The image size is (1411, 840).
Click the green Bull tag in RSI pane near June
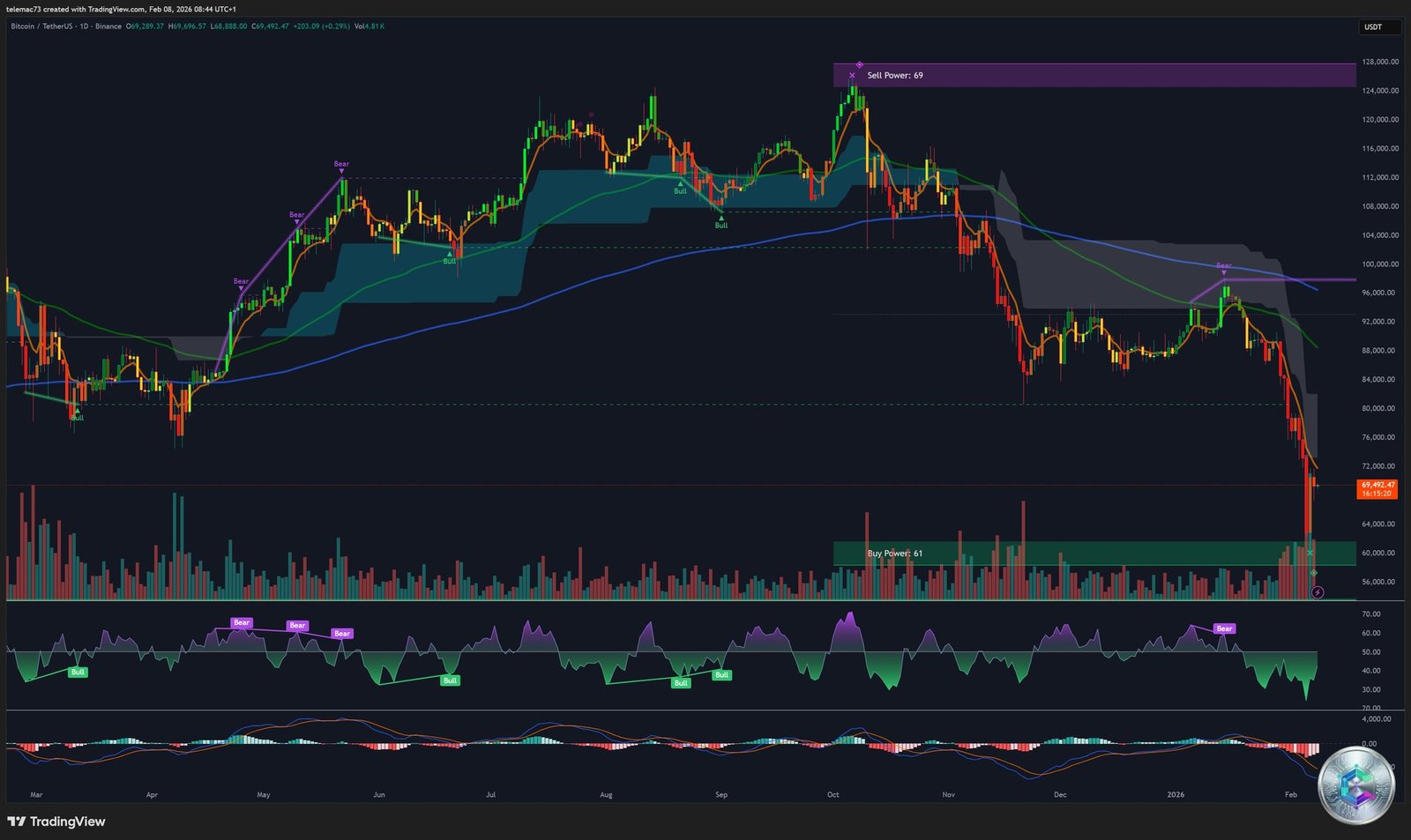point(450,680)
